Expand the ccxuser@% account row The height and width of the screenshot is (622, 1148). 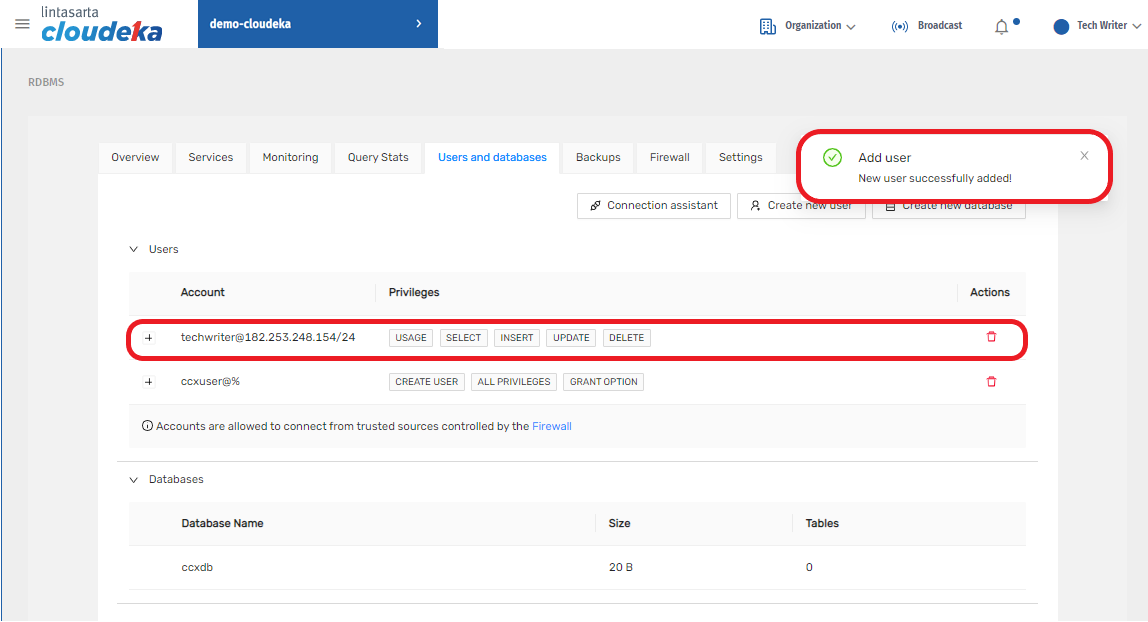pyautogui.click(x=149, y=382)
